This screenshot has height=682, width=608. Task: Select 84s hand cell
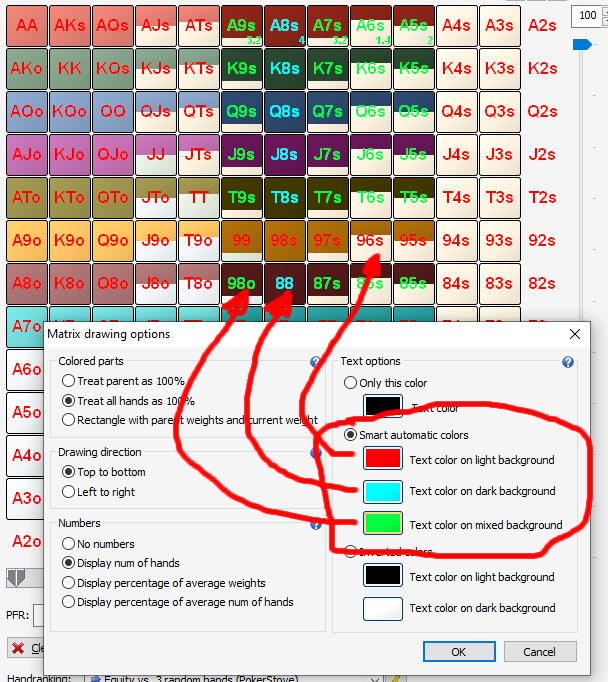457,284
